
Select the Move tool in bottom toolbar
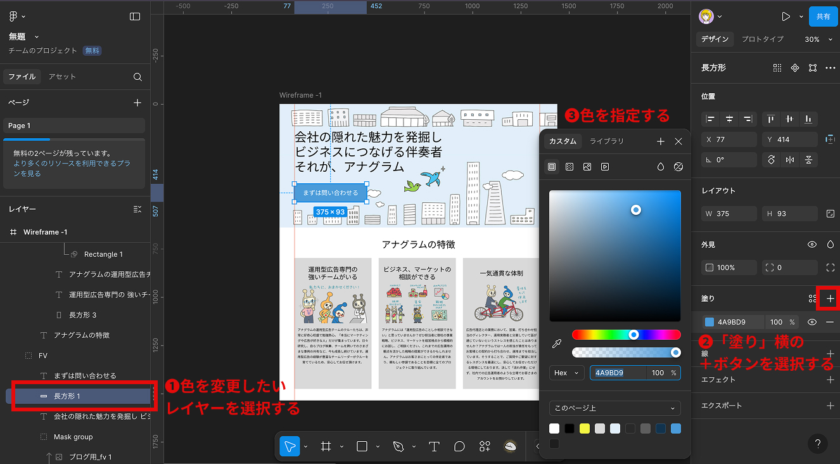coord(289,446)
